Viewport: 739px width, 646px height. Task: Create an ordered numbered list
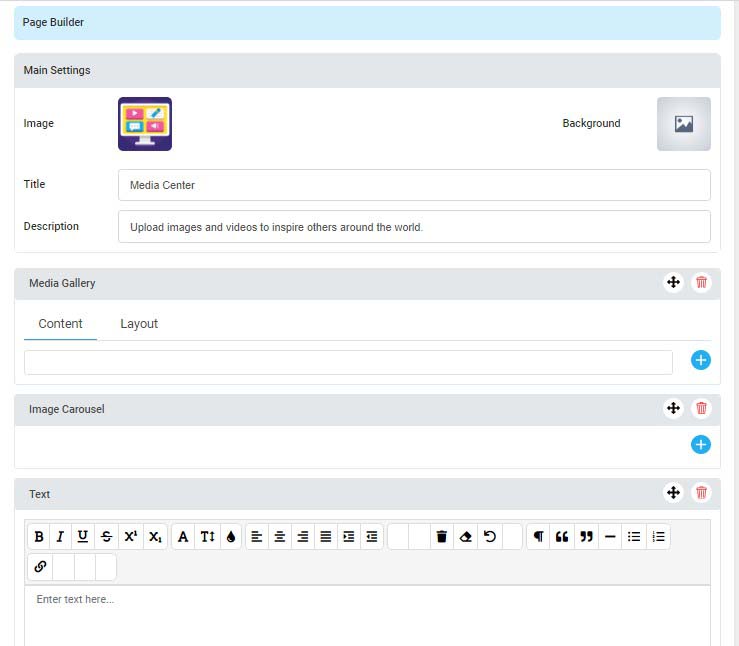coord(658,536)
